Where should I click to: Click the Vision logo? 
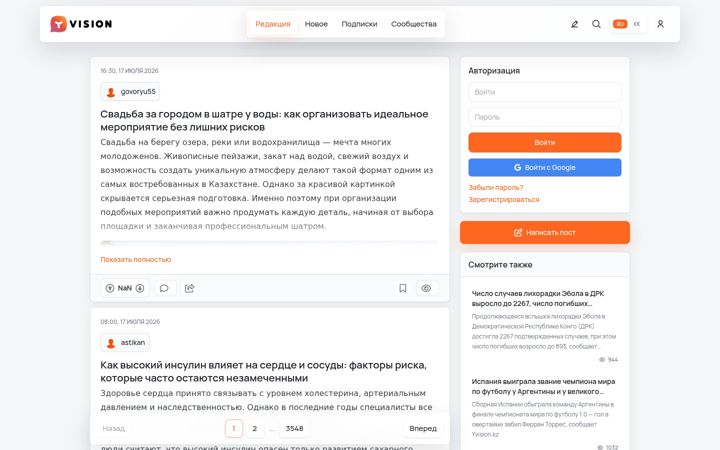pos(81,24)
